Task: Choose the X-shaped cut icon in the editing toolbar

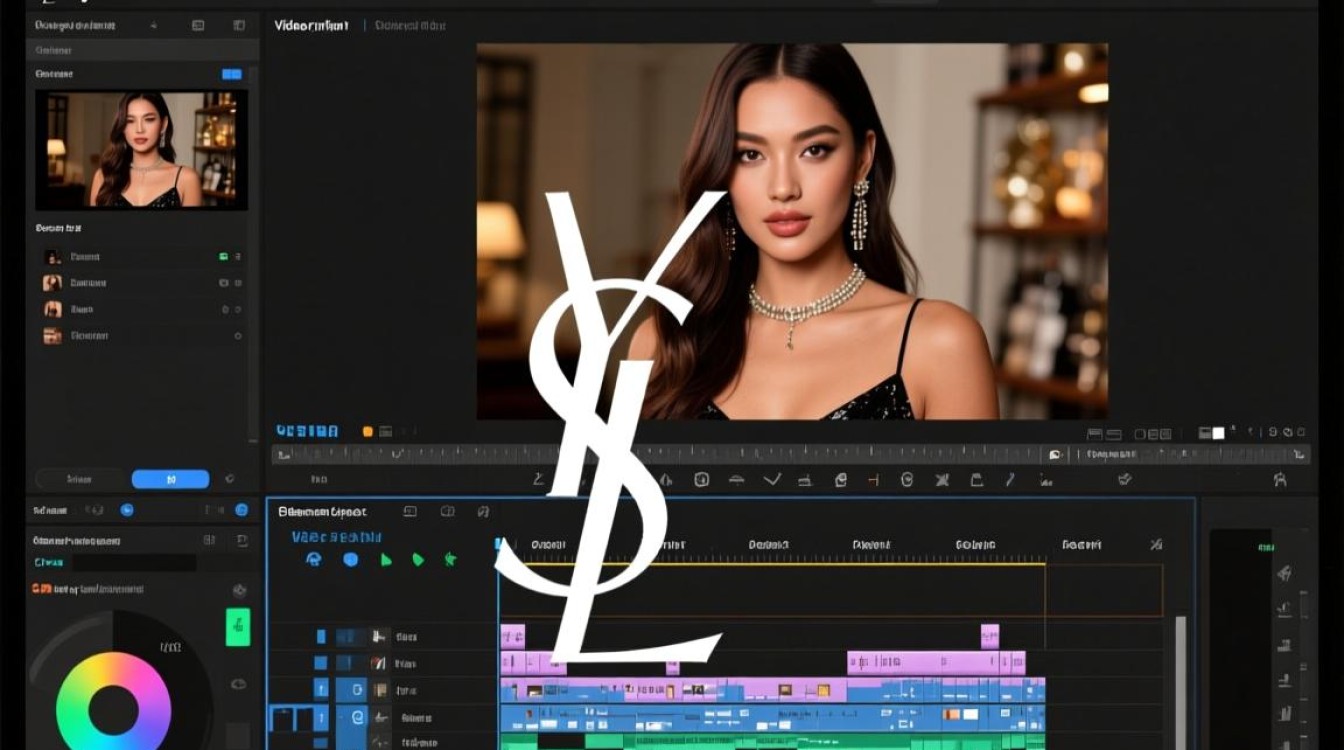Action: [941, 480]
